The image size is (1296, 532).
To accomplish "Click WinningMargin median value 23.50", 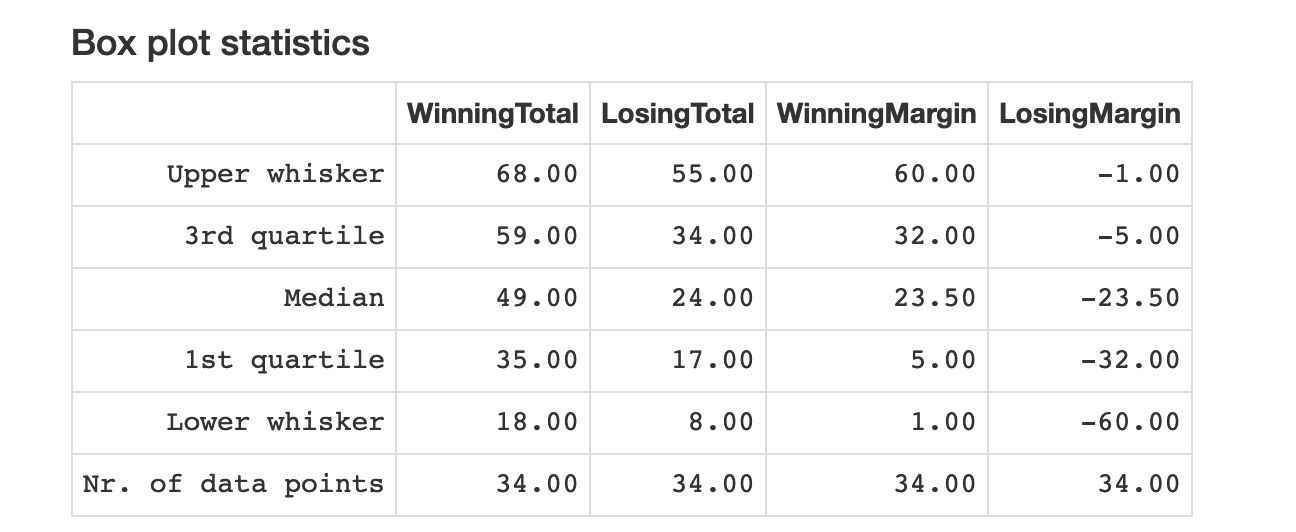I will [935, 298].
